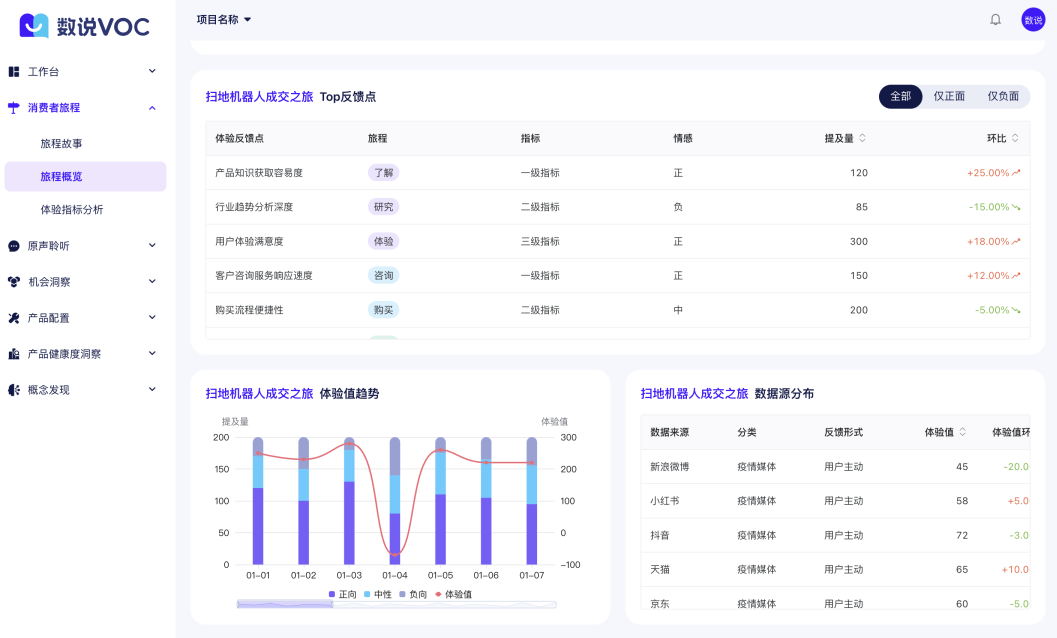This screenshot has width=1057, height=638.
Task: Sort by 提及量 column arrows
Action: coord(862,138)
